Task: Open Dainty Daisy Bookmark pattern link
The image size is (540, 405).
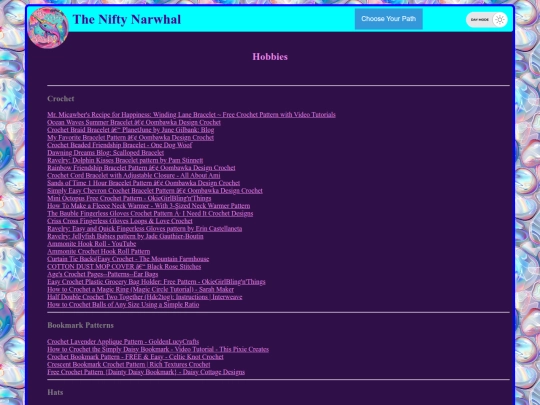Action: coord(146,372)
